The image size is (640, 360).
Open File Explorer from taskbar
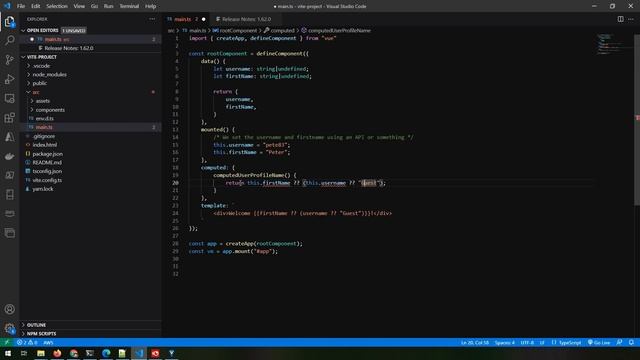click(x=41, y=353)
